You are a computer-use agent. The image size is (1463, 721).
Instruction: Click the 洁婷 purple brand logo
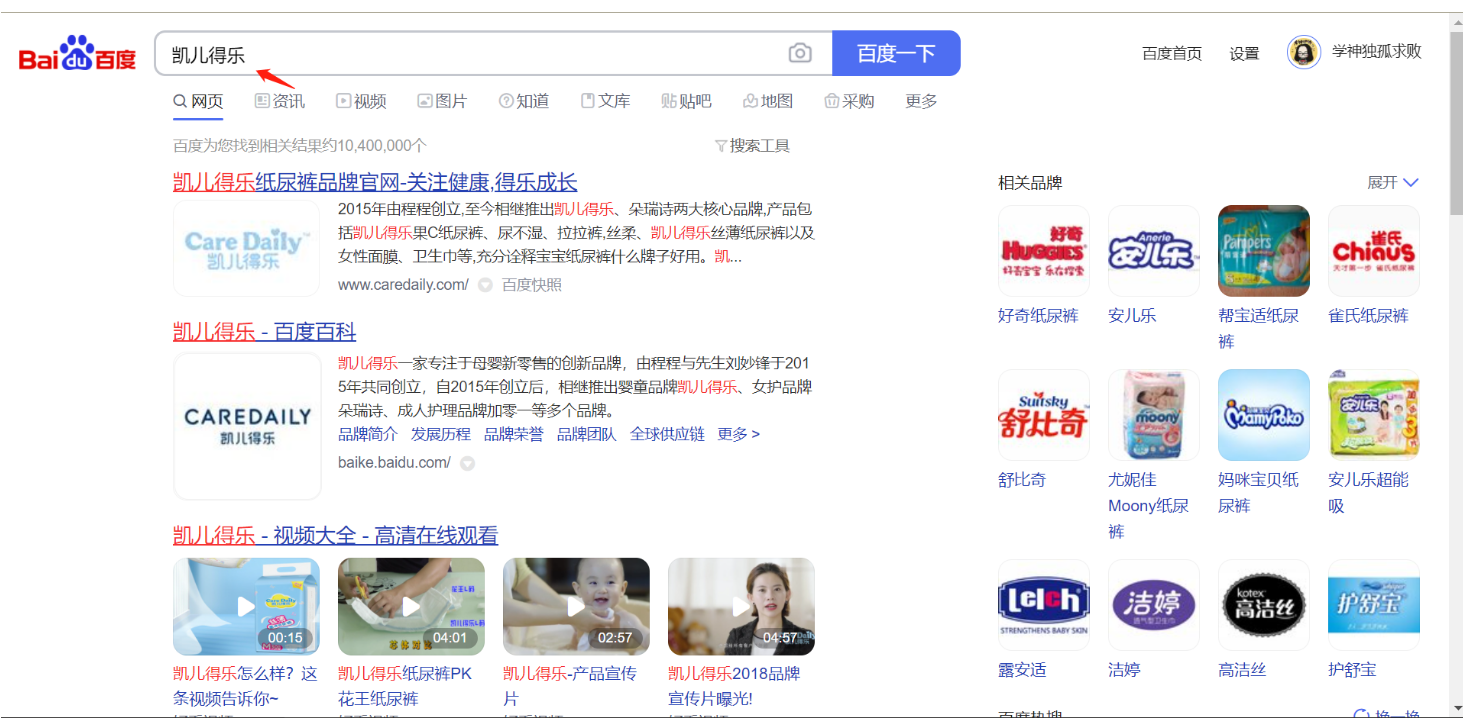click(x=1154, y=605)
